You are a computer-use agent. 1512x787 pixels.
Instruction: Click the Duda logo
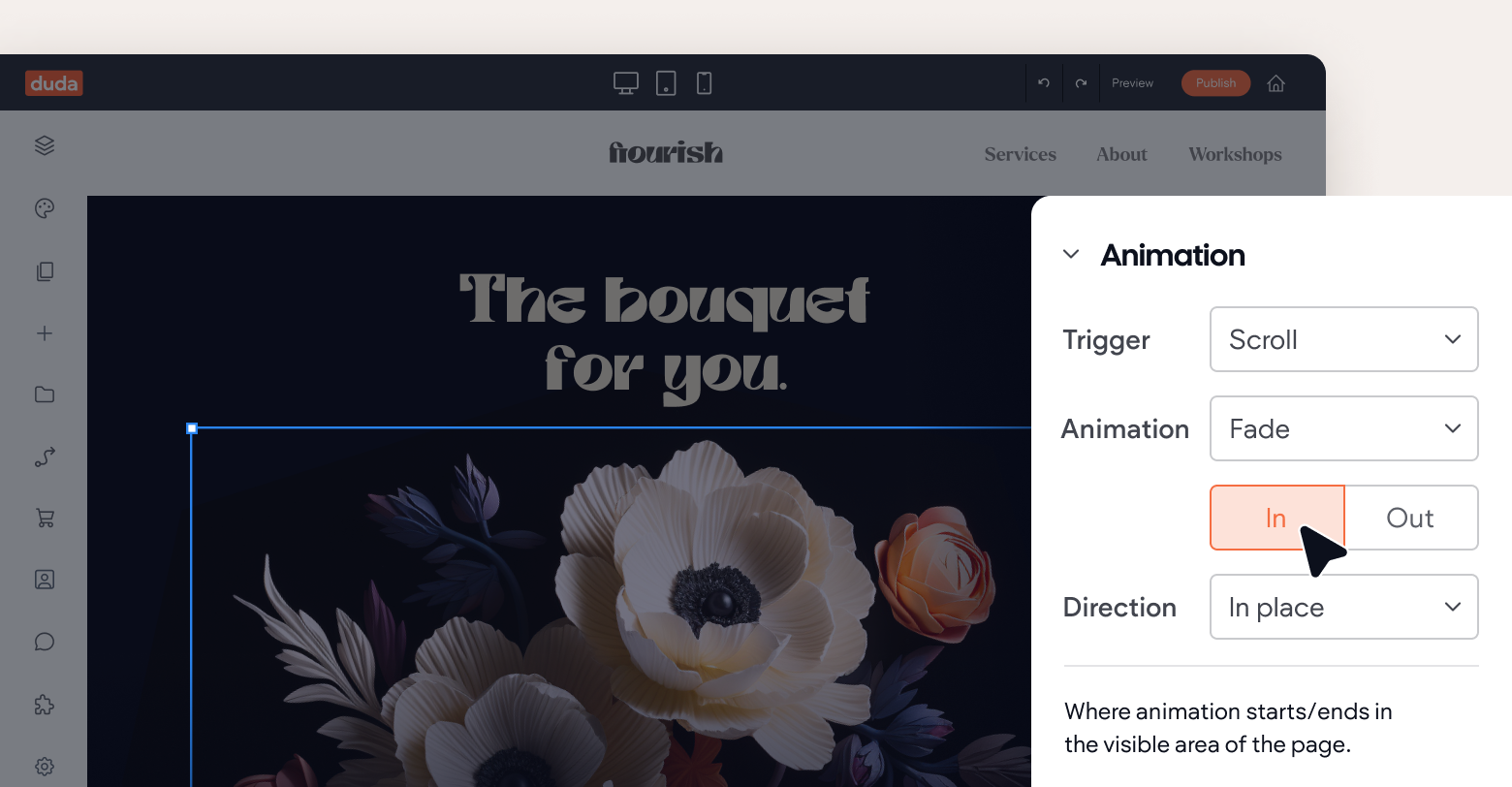tap(54, 83)
